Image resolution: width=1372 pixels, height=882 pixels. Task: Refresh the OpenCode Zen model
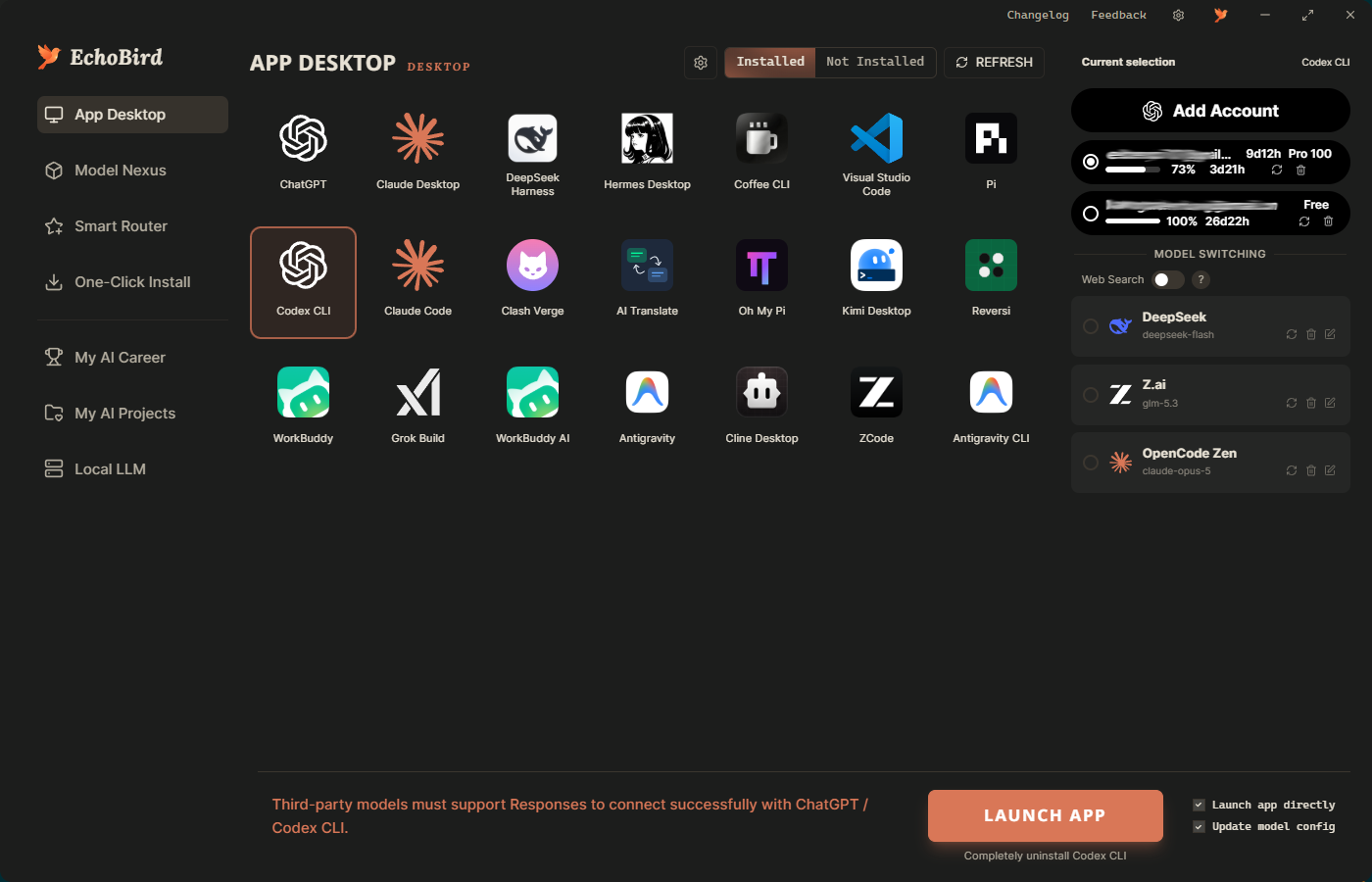(x=1292, y=470)
